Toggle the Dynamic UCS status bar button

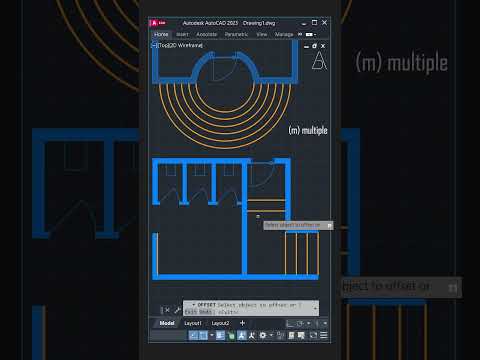click(300, 323)
